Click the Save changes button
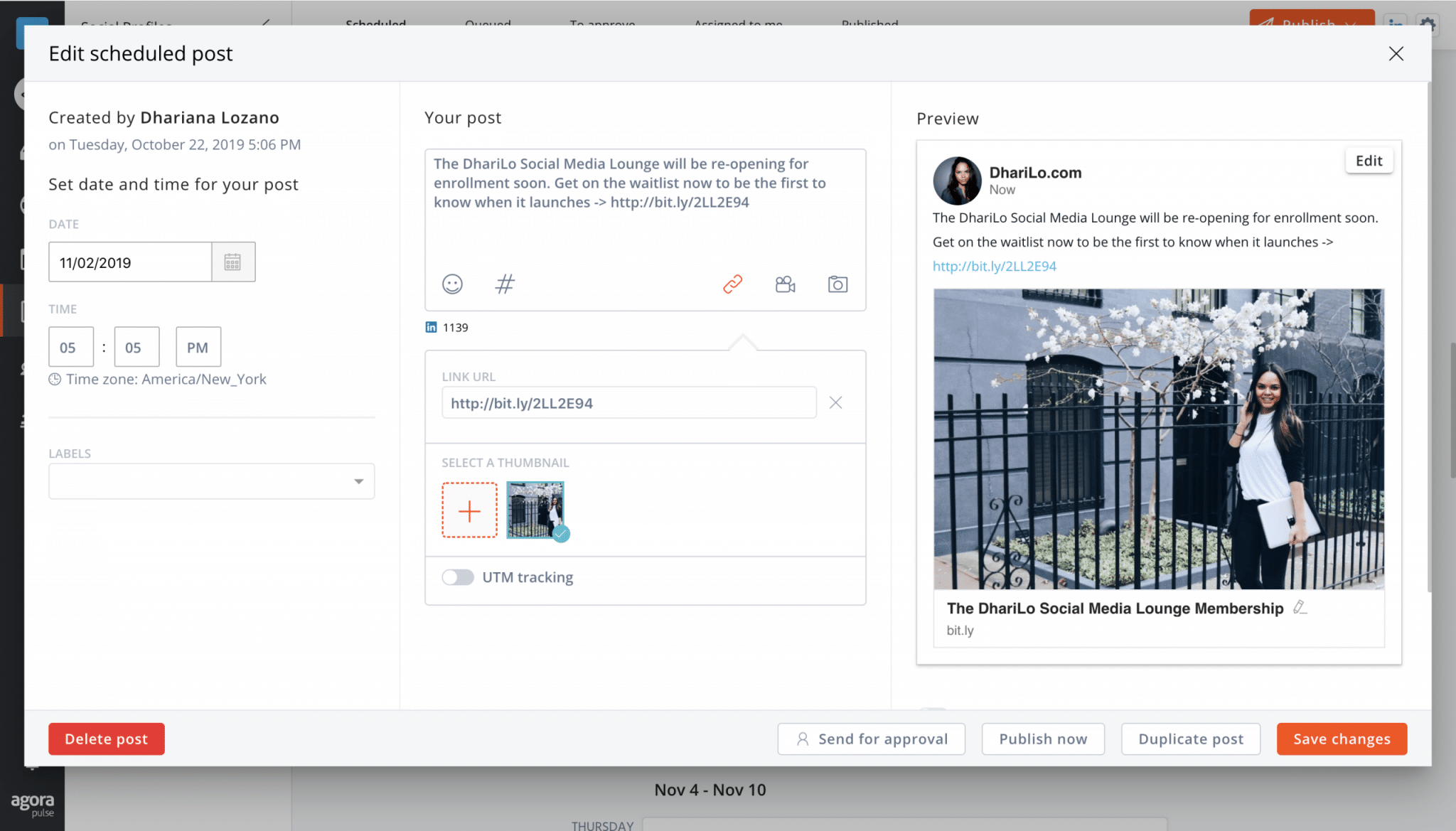 [1342, 739]
